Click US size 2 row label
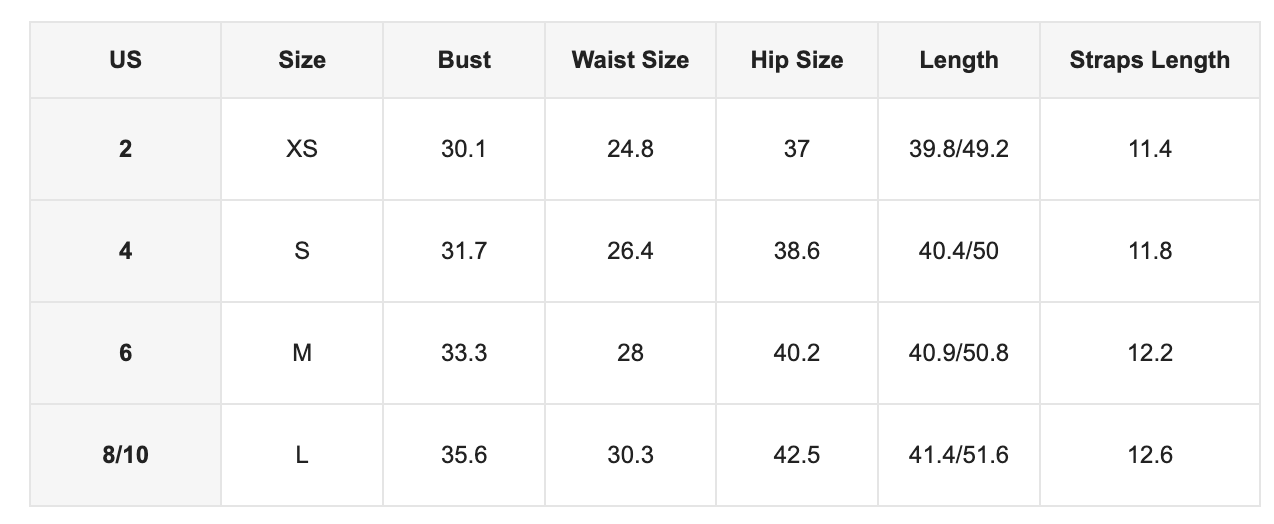 [125, 149]
